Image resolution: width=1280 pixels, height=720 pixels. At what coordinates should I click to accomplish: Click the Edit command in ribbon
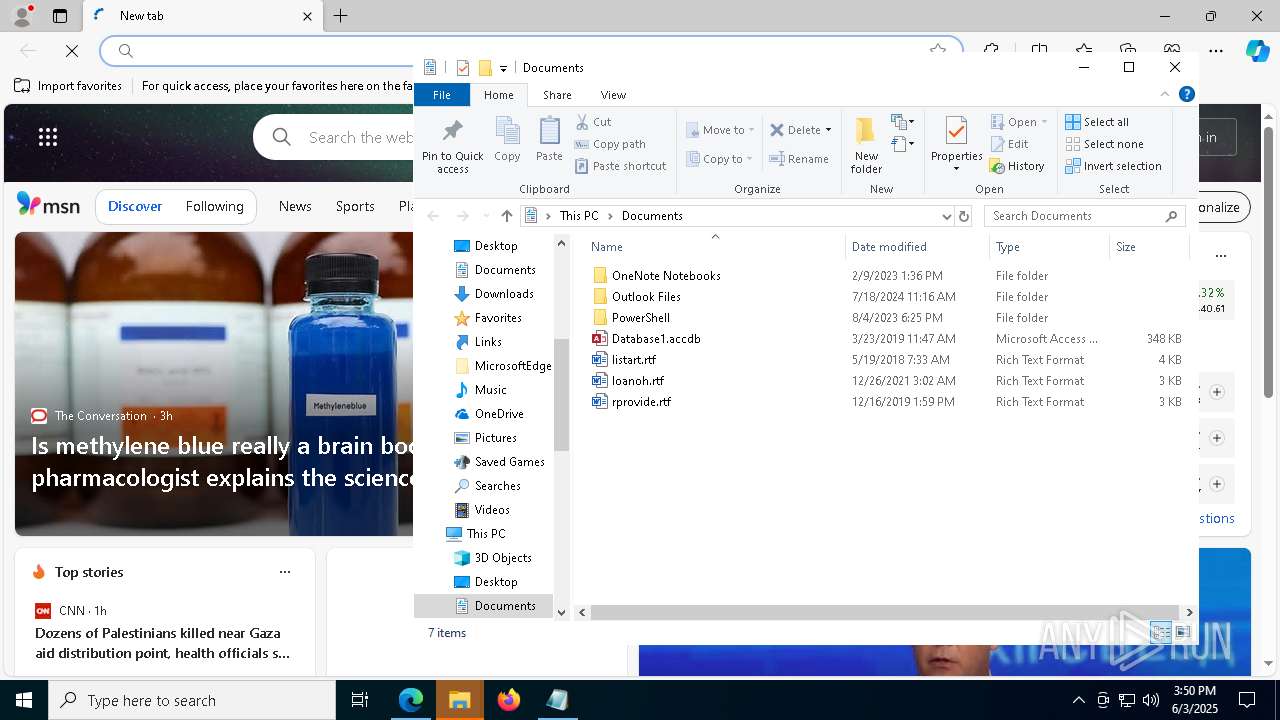coord(1010,144)
